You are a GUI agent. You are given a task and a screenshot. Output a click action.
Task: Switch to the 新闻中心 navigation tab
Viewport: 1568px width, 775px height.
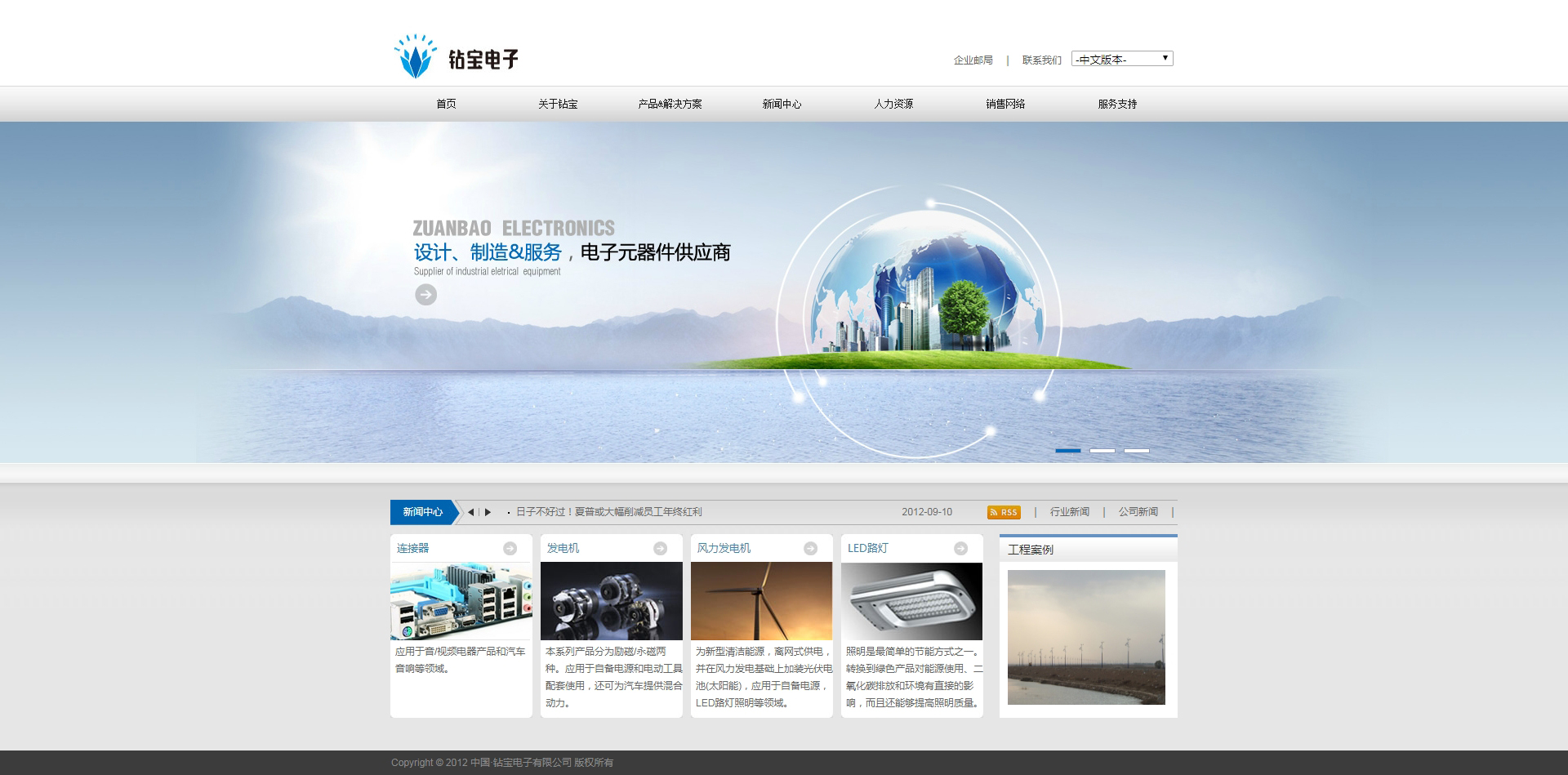pos(782,104)
